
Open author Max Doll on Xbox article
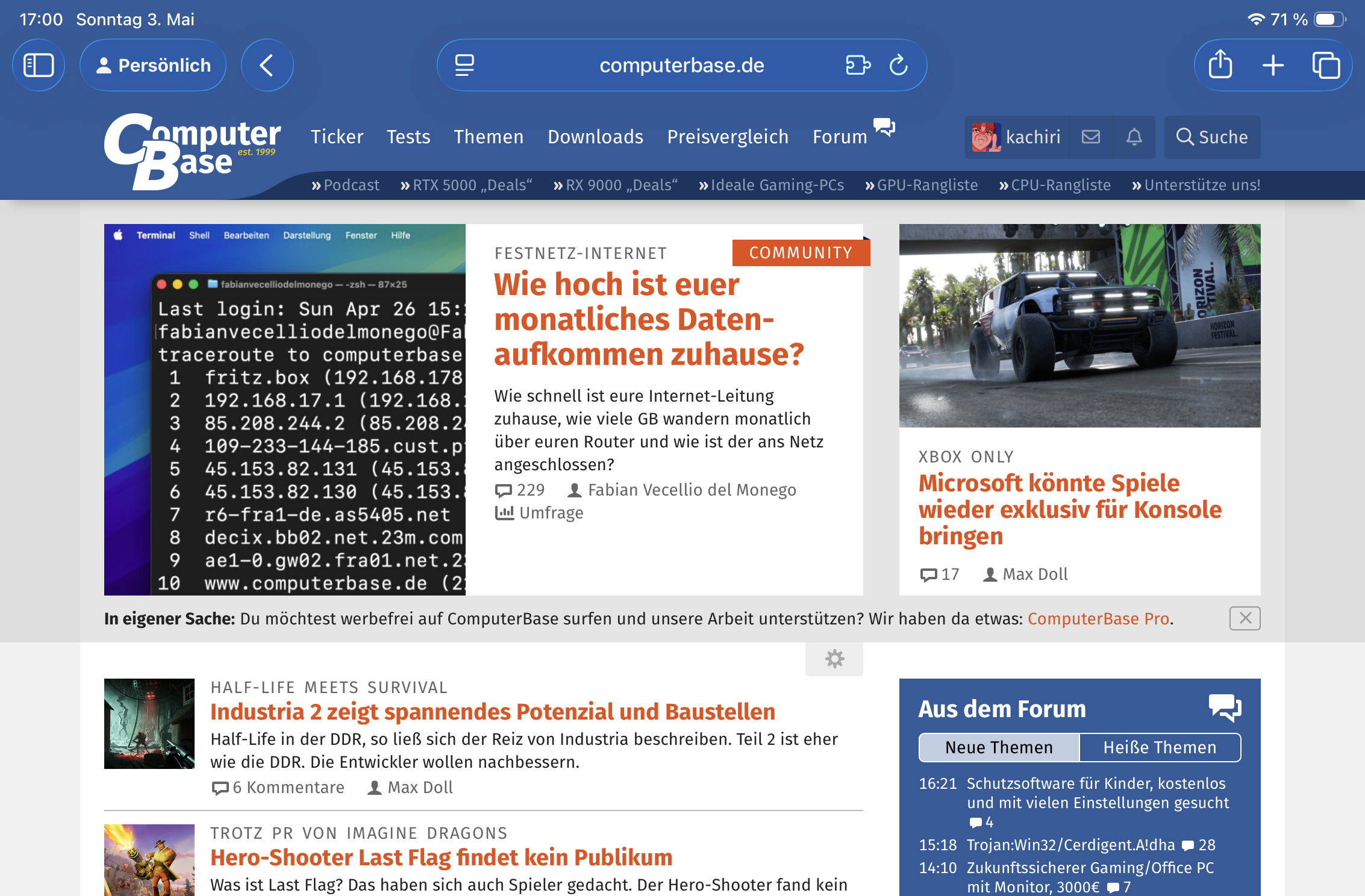(1025, 574)
